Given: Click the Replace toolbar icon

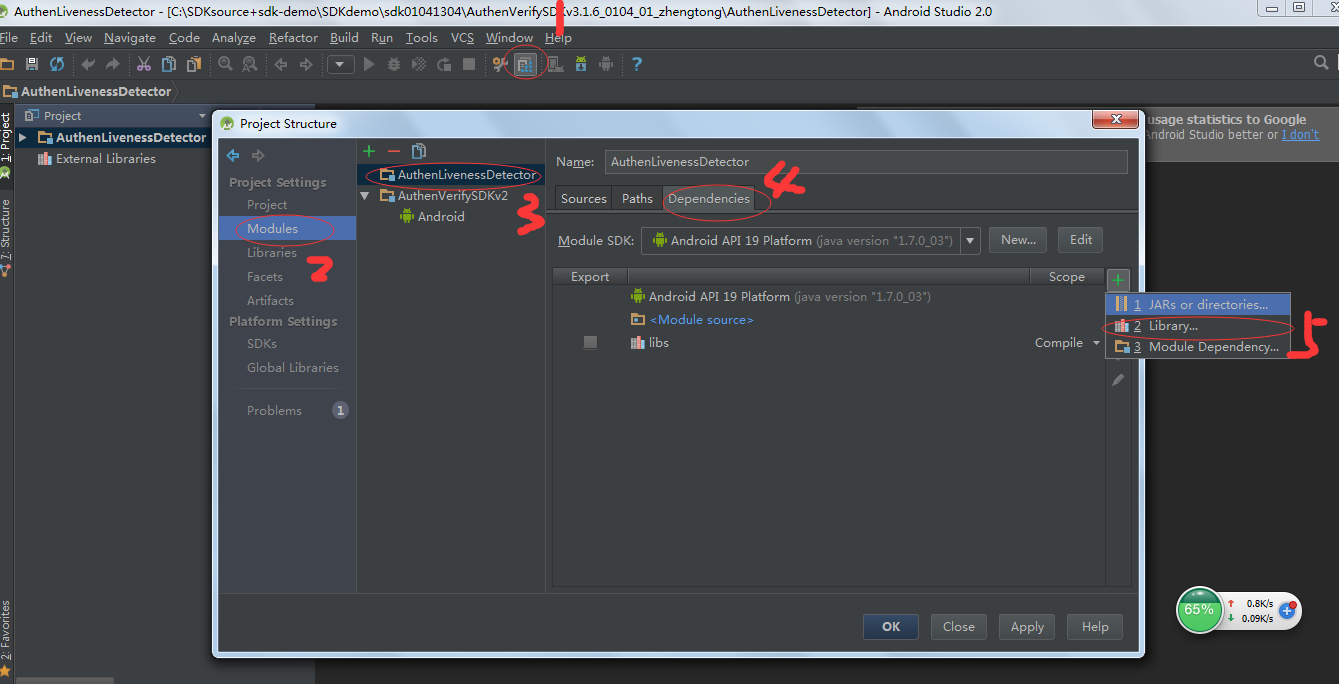Looking at the screenshot, I should pos(250,64).
